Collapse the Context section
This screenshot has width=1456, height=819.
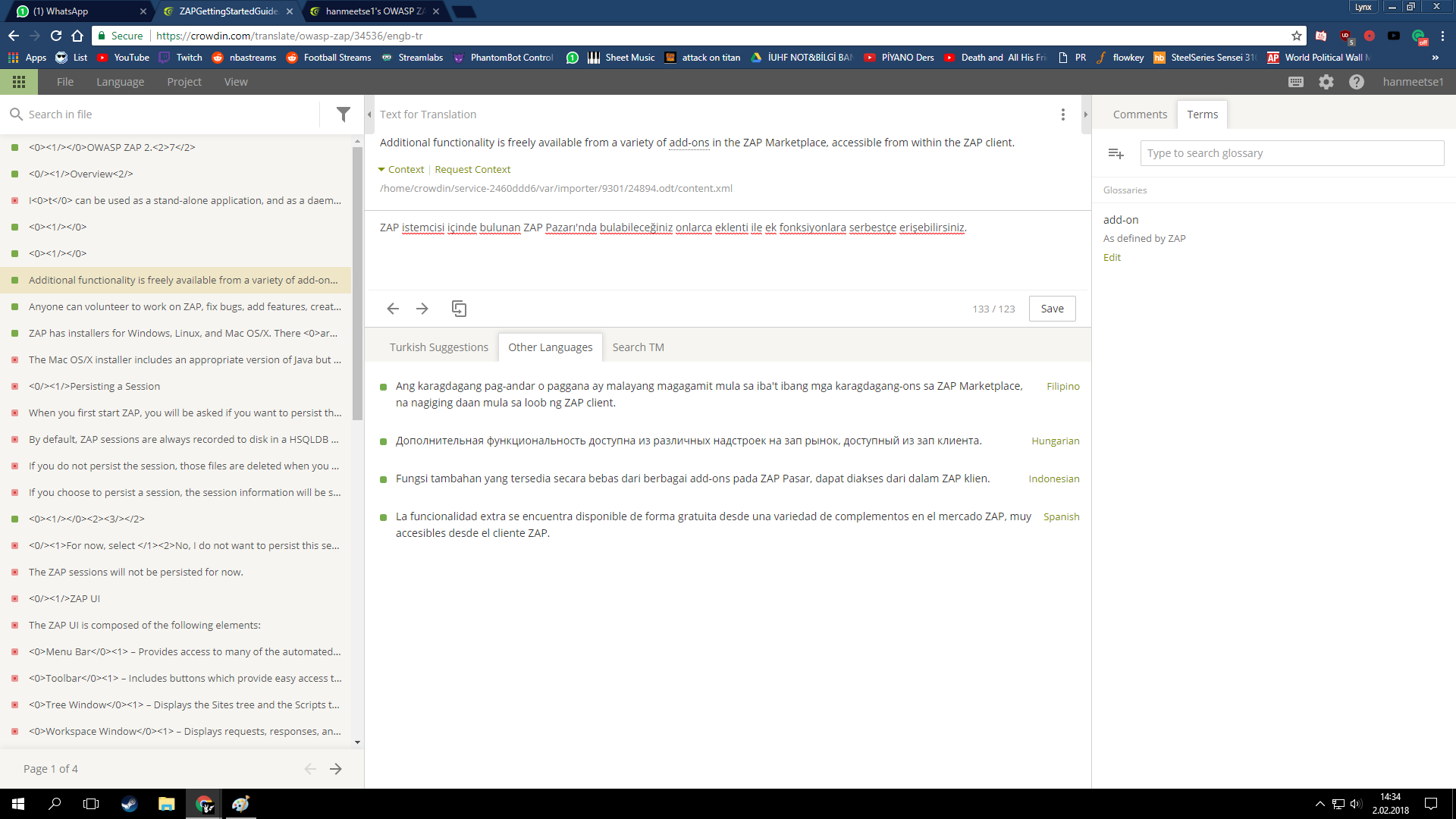point(401,170)
